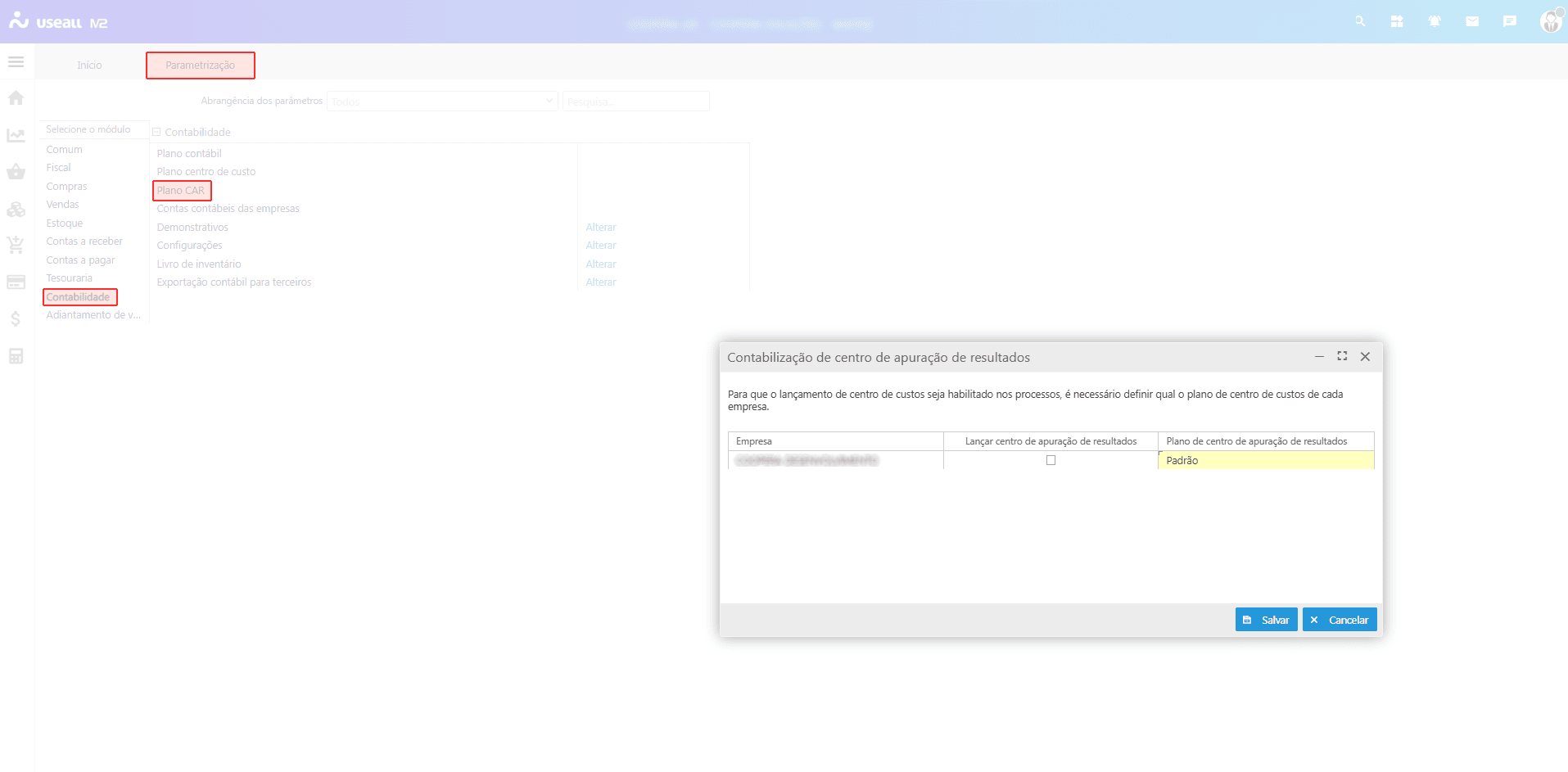The height and width of the screenshot is (772, 1568).
Task: Click Alterar link for Demonstrativos
Action: click(x=600, y=228)
